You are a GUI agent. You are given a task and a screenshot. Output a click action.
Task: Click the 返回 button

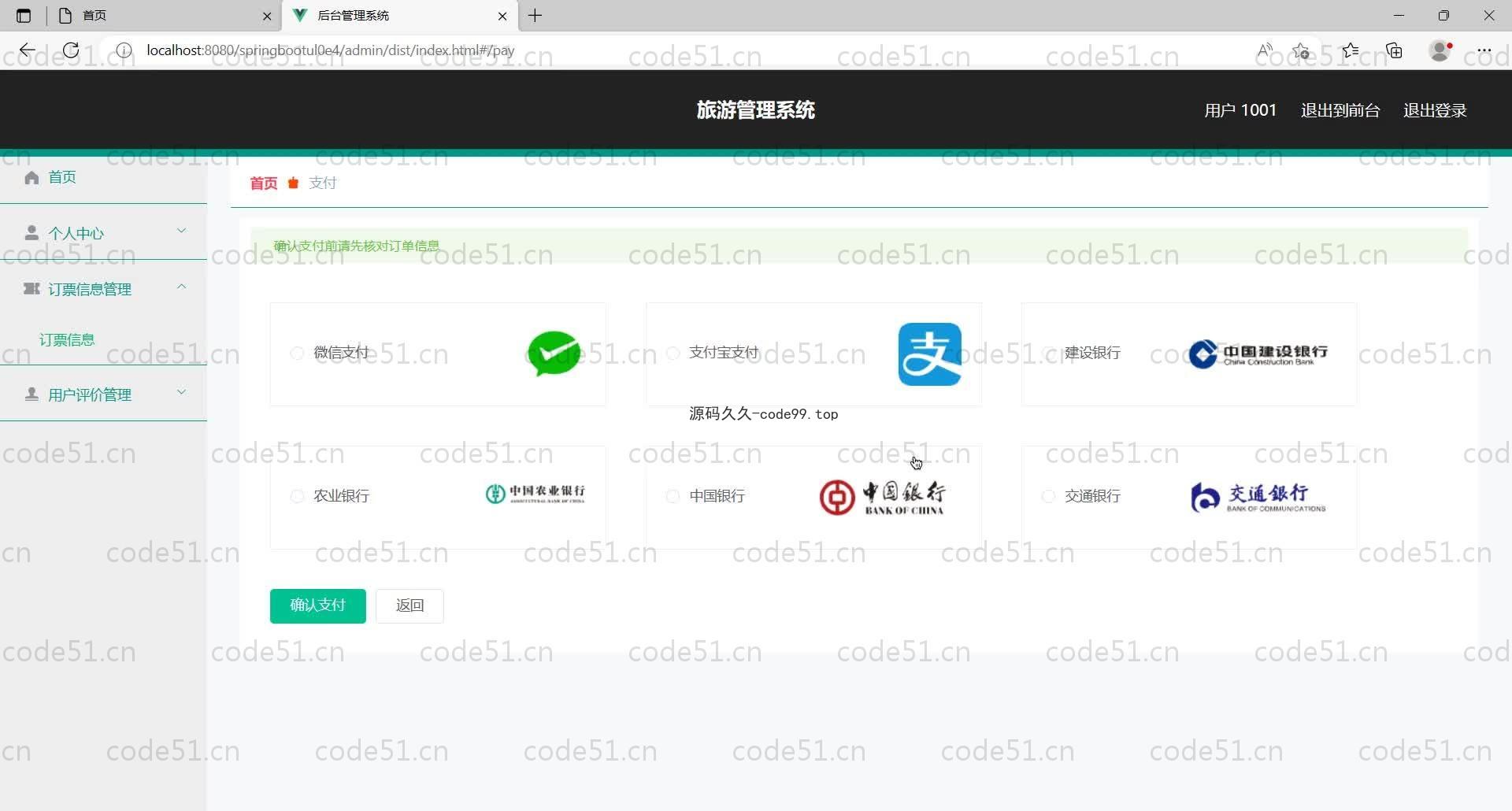point(409,605)
